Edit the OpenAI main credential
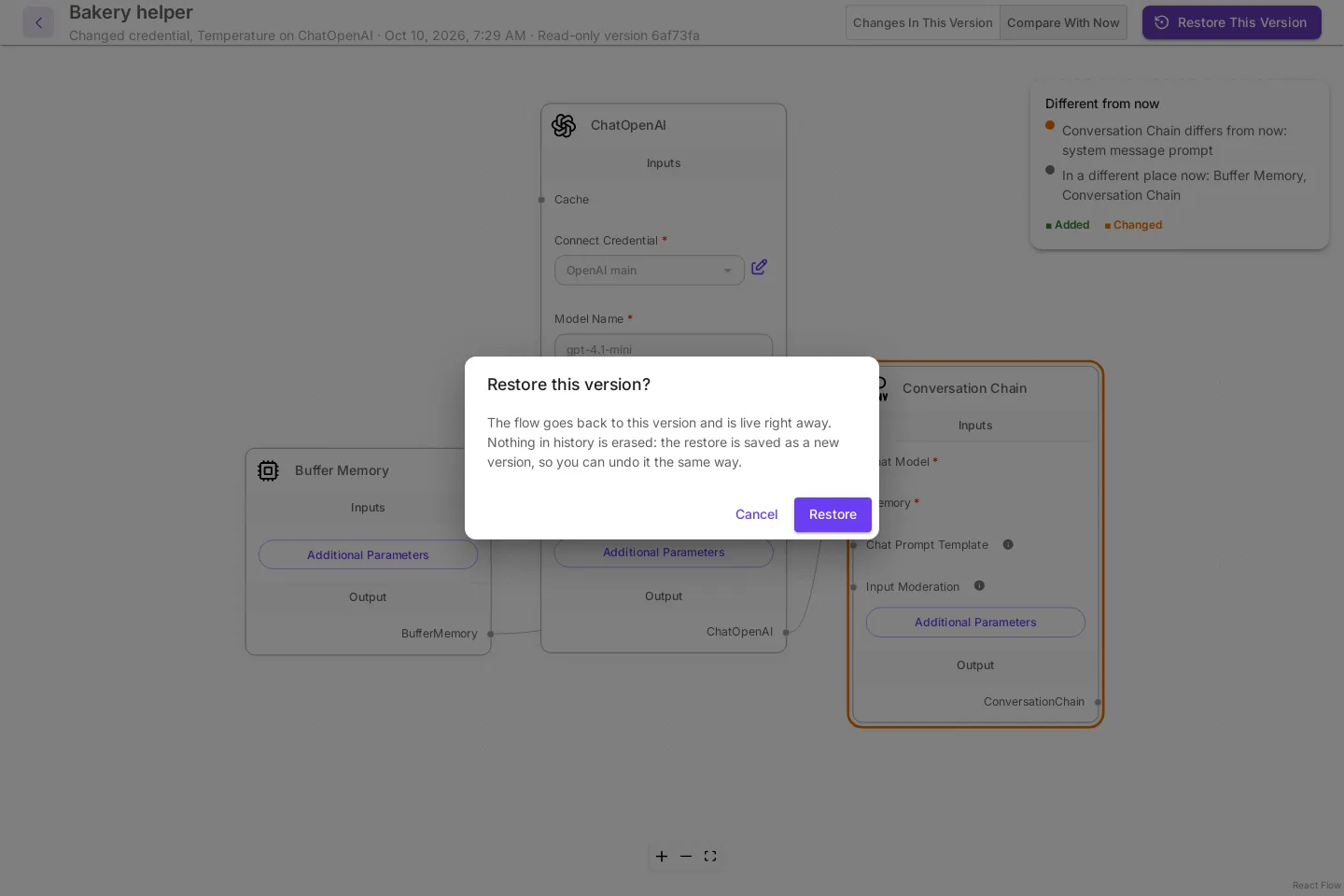 click(759, 268)
